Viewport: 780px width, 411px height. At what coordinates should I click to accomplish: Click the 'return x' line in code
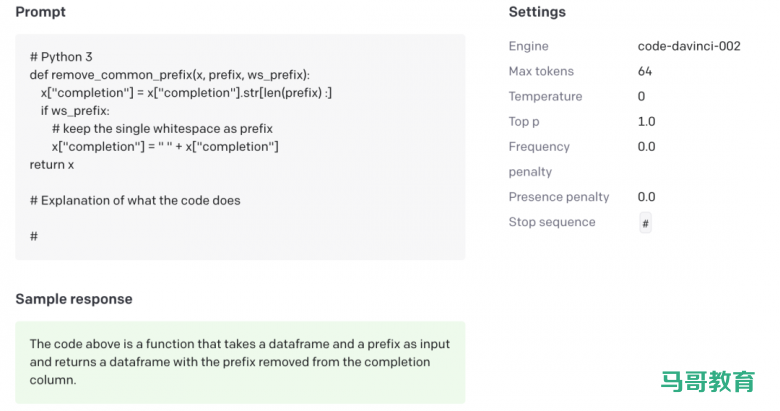(52, 164)
